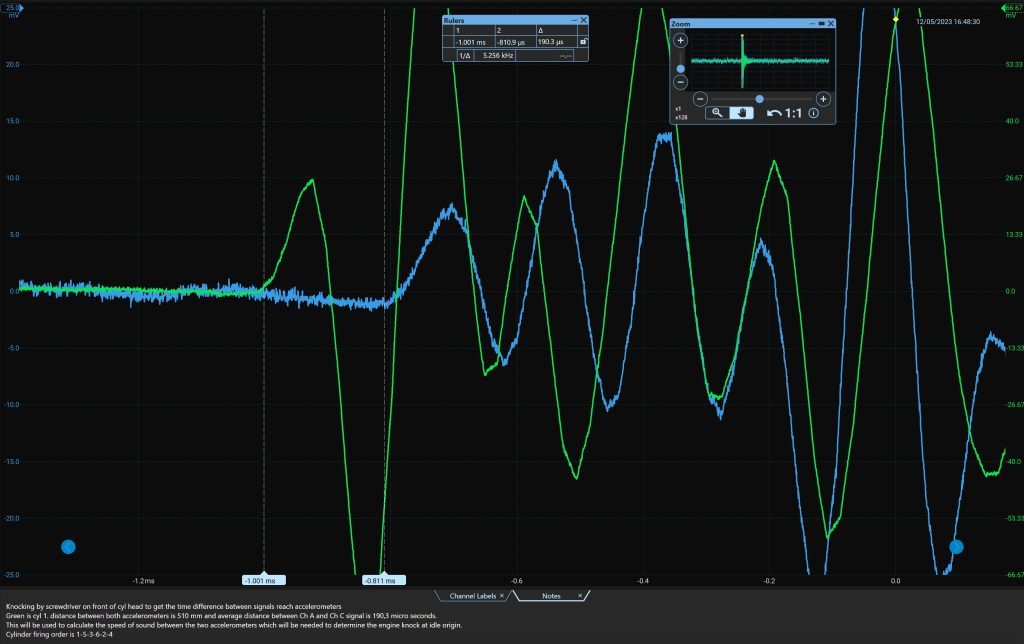Viewport: 1024px width, 644px height.
Task: Toggle the rulers lock icon
Action: click(x=583, y=42)
